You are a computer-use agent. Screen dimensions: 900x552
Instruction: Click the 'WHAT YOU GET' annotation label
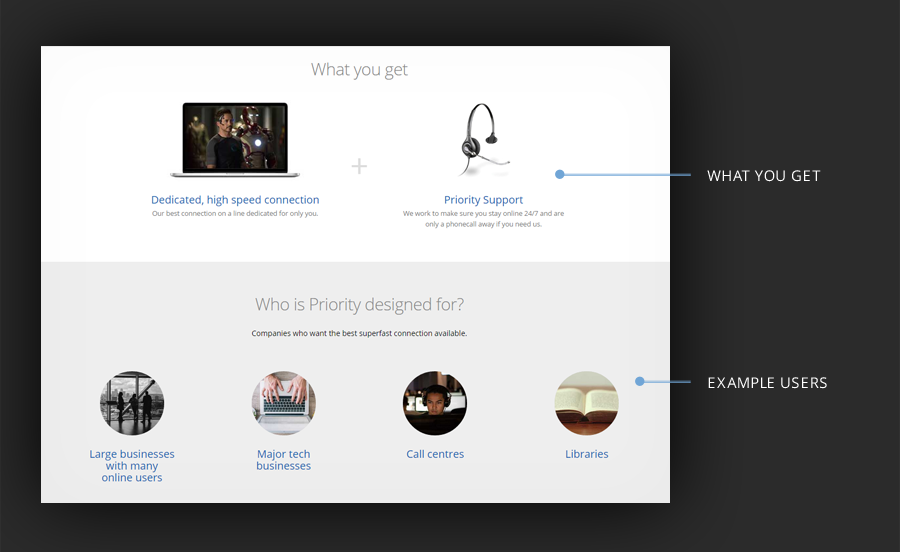click(x=763, y=176)
